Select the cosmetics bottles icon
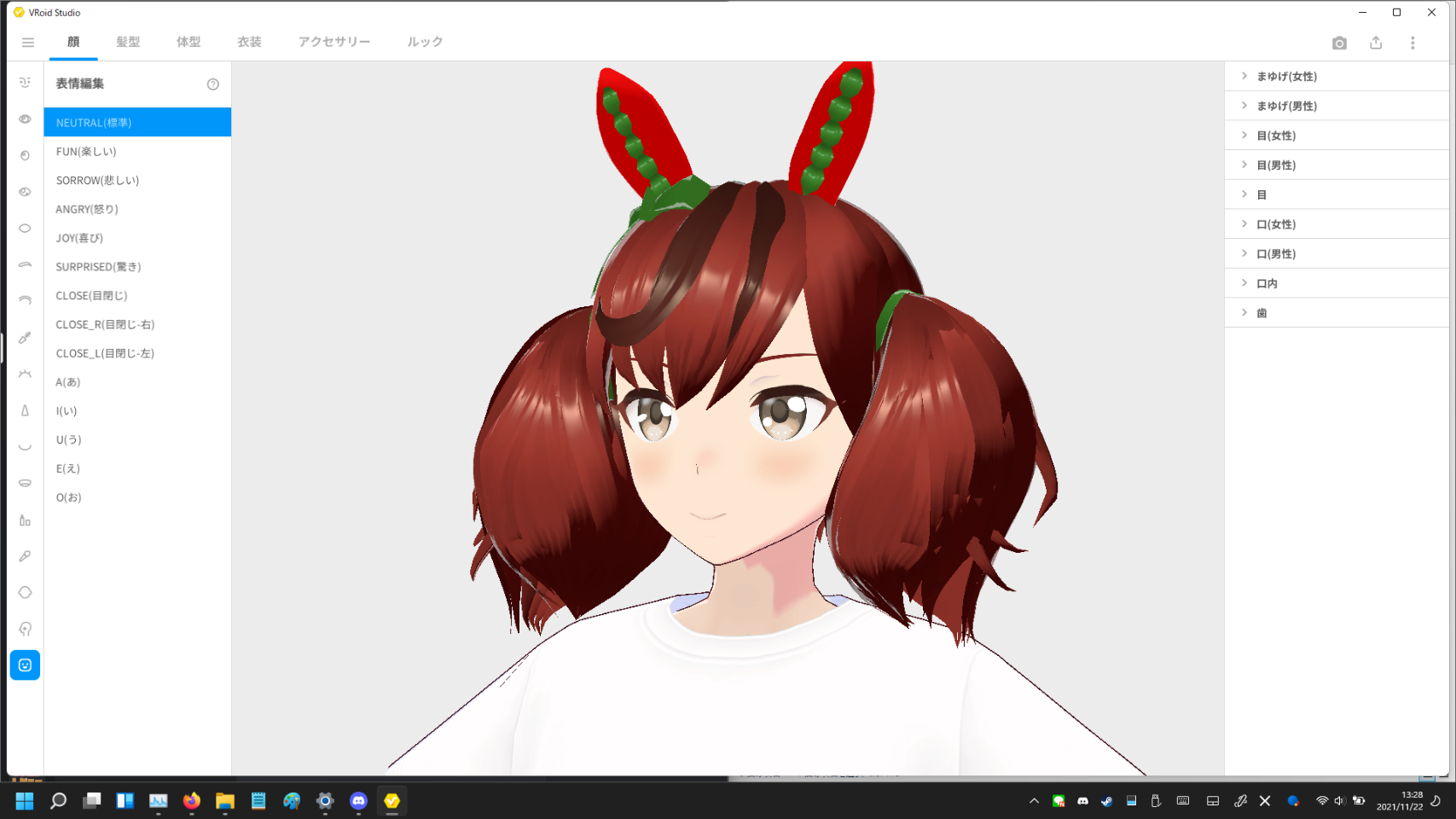The width and height of the screenshot is (1456, 819). point(25,520)
